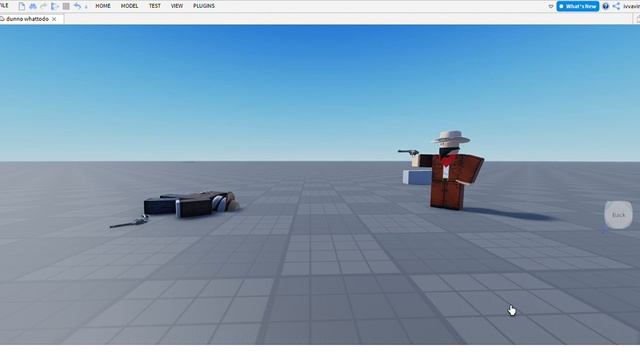The height and width of the screenshot is (360, 640).
Task: Switch to the VIEW ribbon tab
Action: pyautogui.click(x=177, y=6)
